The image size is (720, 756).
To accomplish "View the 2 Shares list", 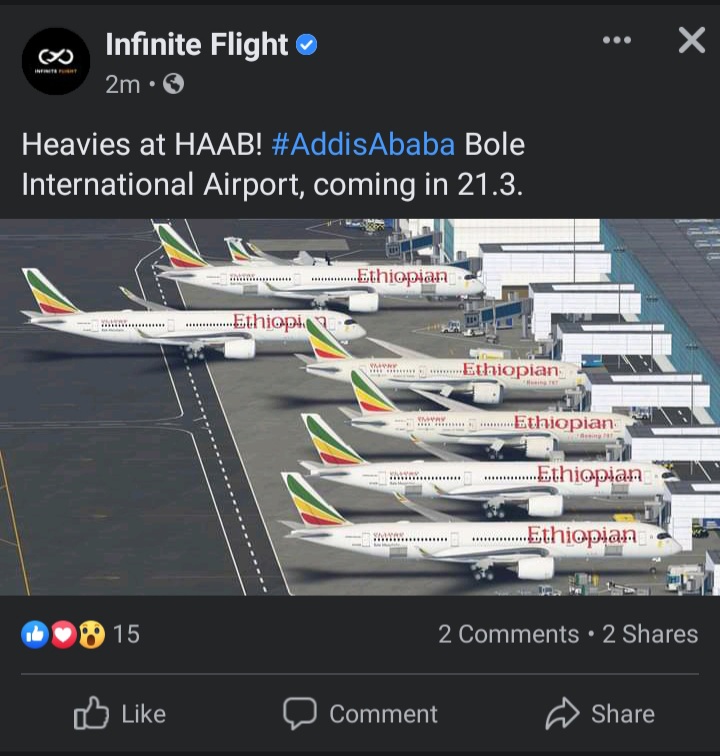I will click(x=650, y=634).
